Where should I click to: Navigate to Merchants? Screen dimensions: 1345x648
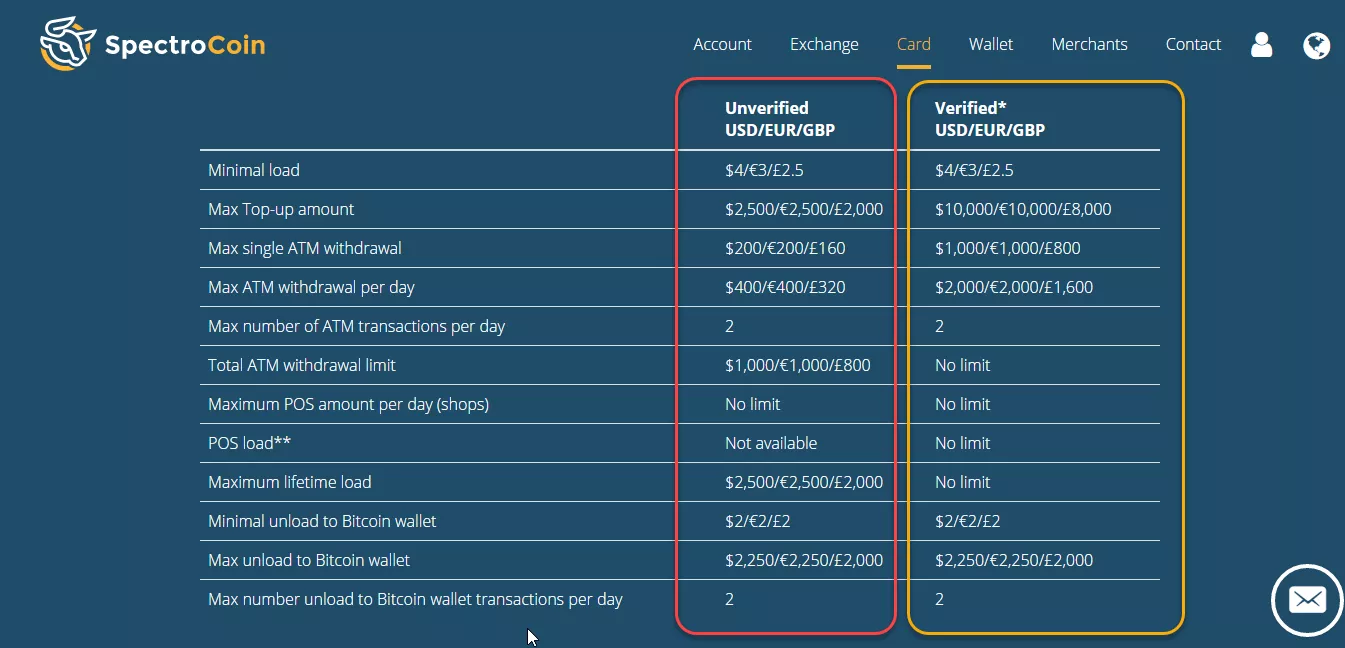click(1089, 44)
